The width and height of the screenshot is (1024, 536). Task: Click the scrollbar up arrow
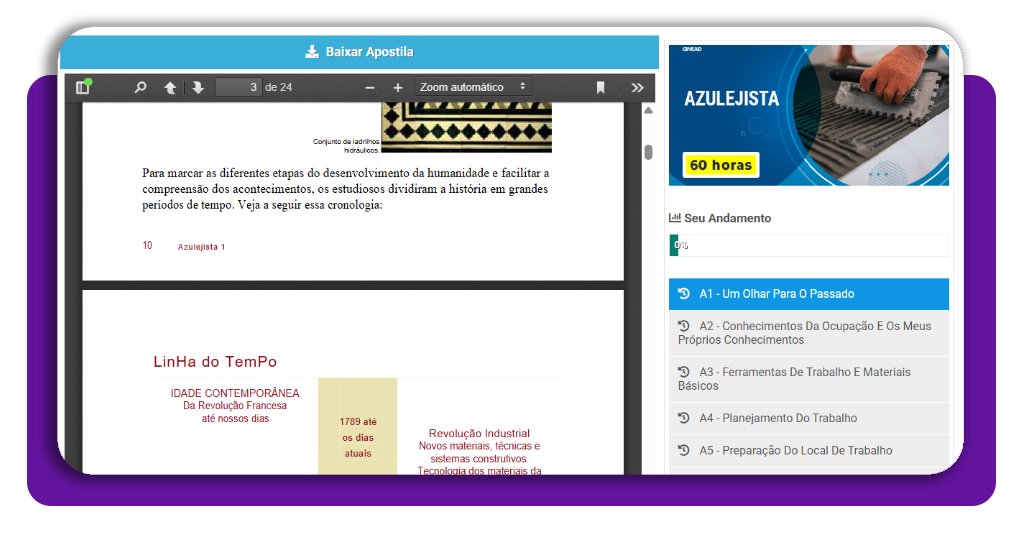[x=648, y=110]
